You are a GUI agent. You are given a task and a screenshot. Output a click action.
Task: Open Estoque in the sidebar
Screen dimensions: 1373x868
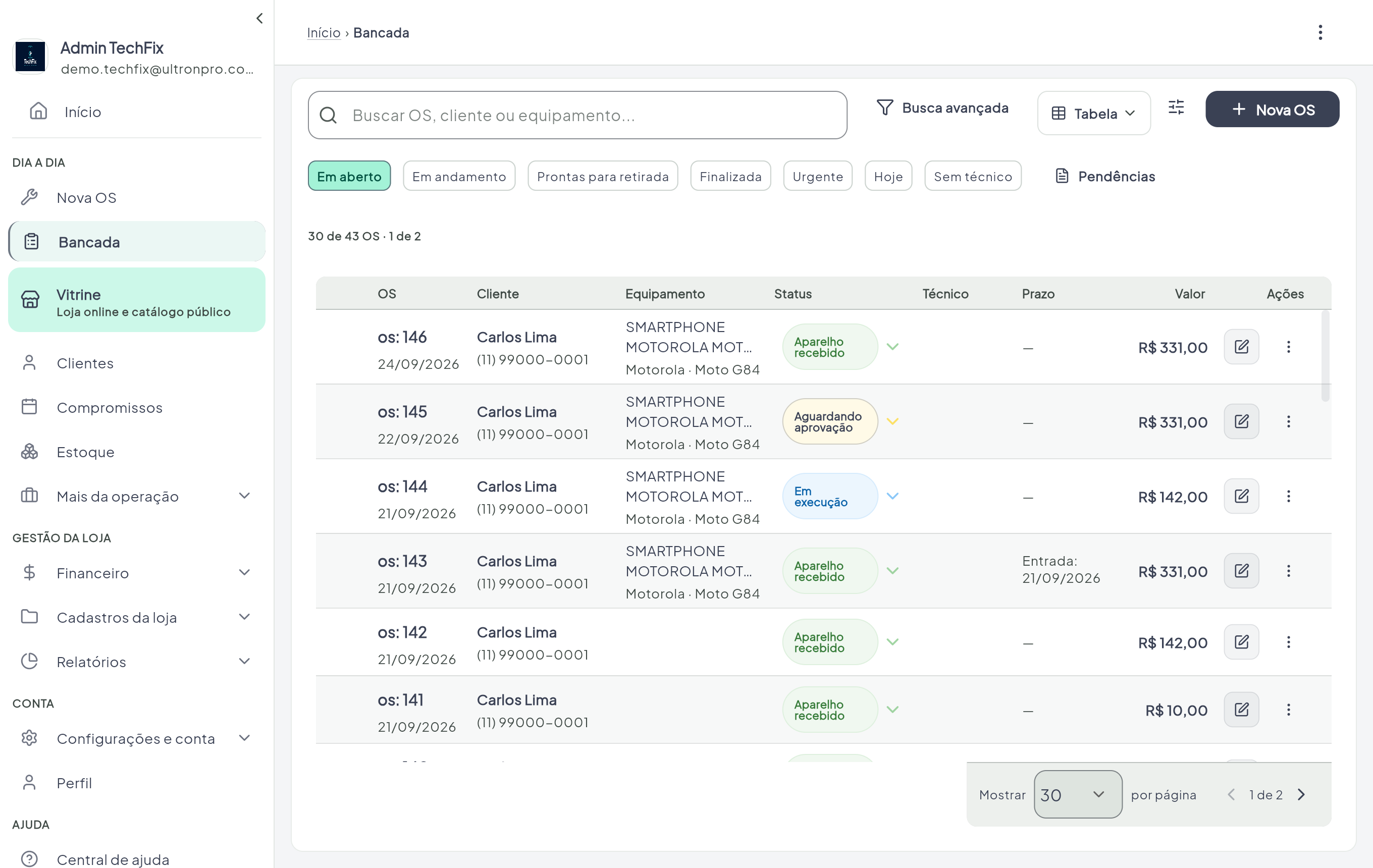click(x=137, y=451)
